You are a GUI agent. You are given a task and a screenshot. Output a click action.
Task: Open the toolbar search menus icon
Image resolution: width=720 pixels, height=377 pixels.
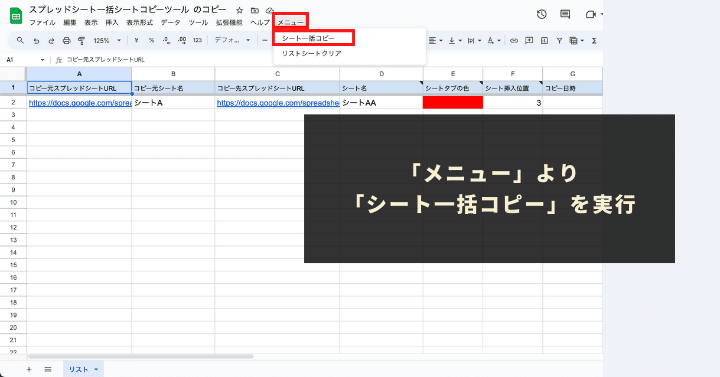pos(20,40)
